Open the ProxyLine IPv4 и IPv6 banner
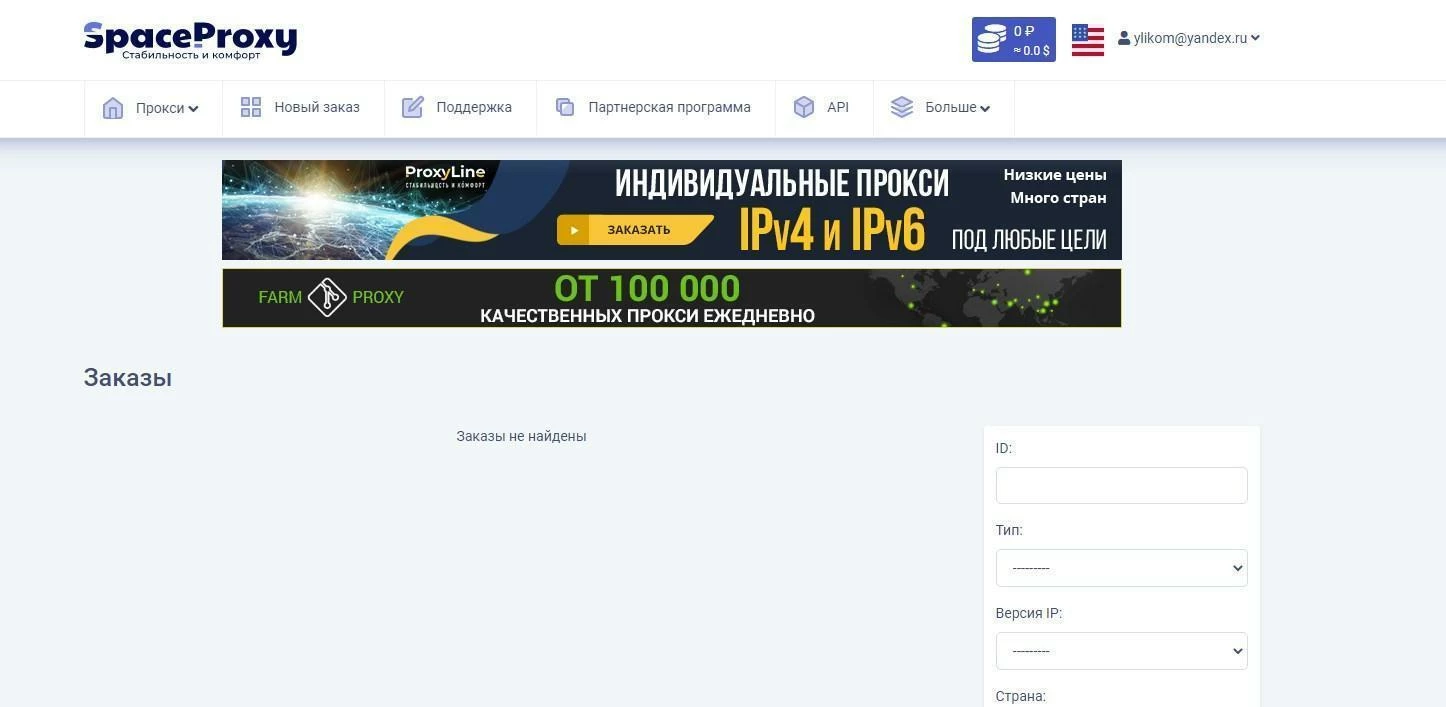The height and width of the screenshot is (707, 1446). coord(672,210)
